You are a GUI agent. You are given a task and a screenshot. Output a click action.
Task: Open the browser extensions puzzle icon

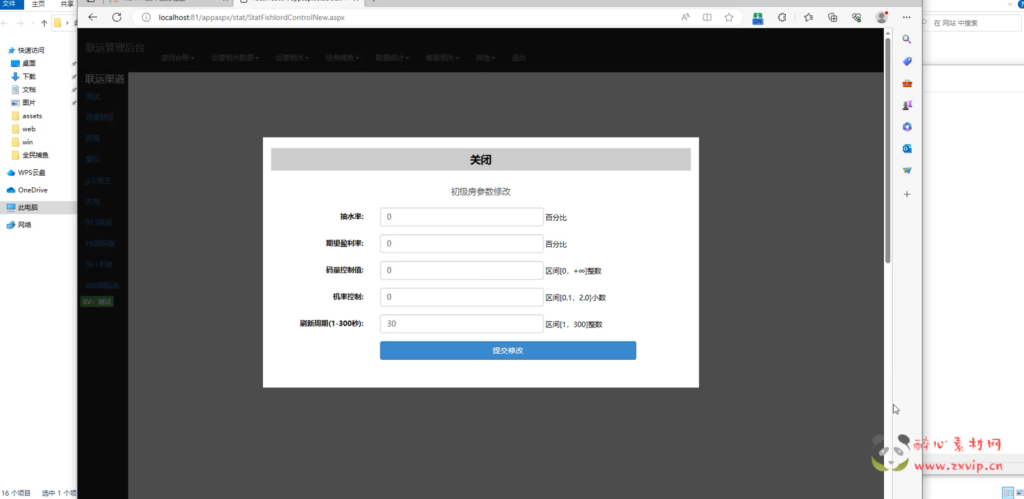coord(782,17)
